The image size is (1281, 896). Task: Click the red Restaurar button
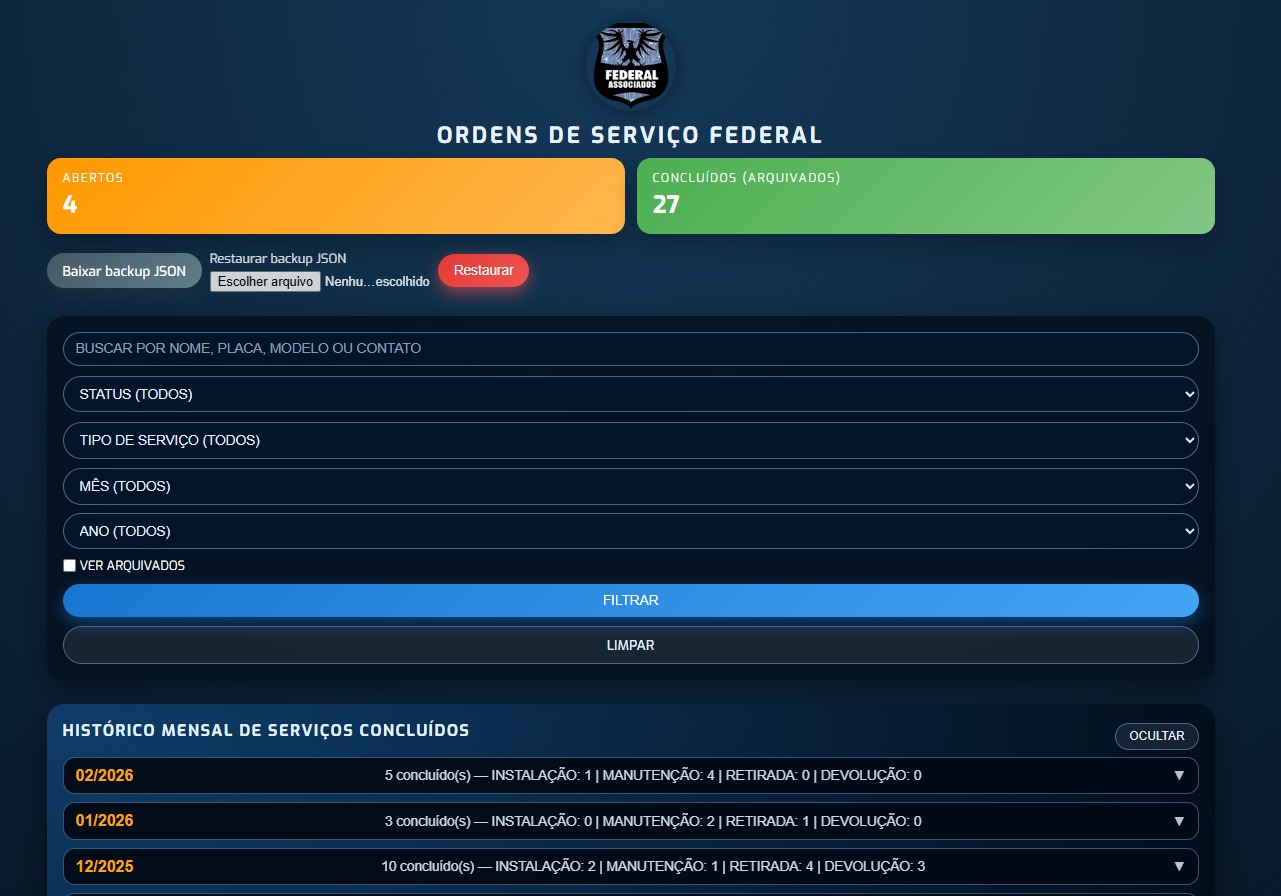click(483, 270)
